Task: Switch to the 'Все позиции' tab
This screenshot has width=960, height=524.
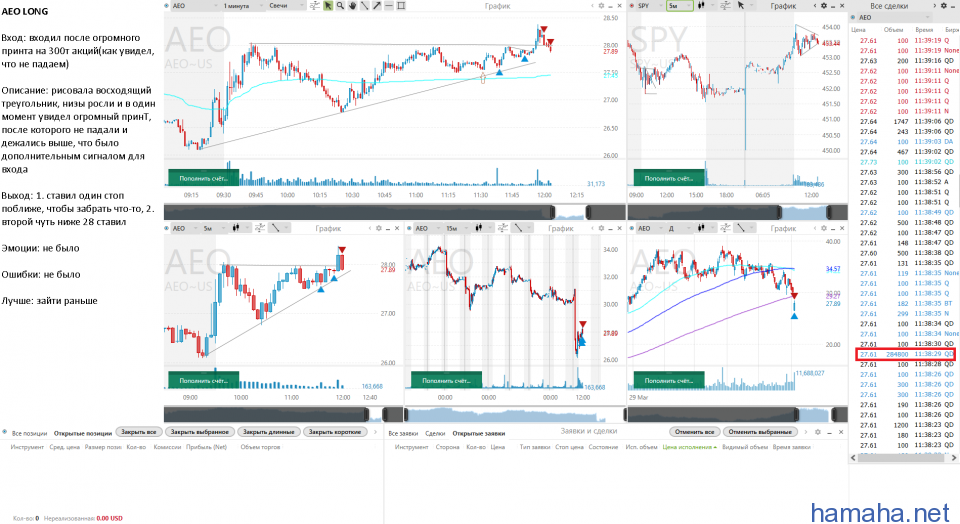Action: [29, 433]
